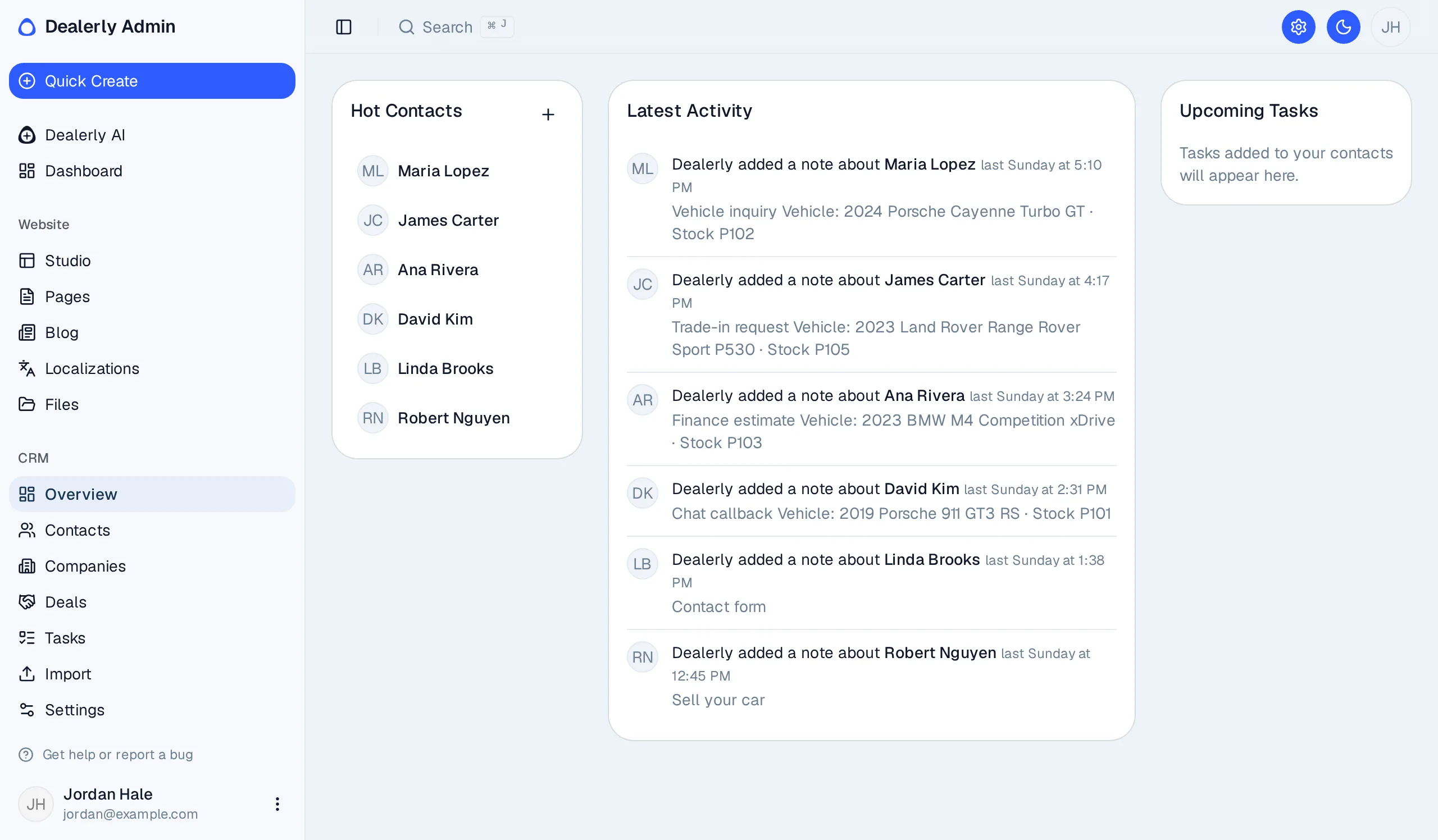Open Pages in the sidebar
1438x840 pixels.
click(x=152, y=296)
